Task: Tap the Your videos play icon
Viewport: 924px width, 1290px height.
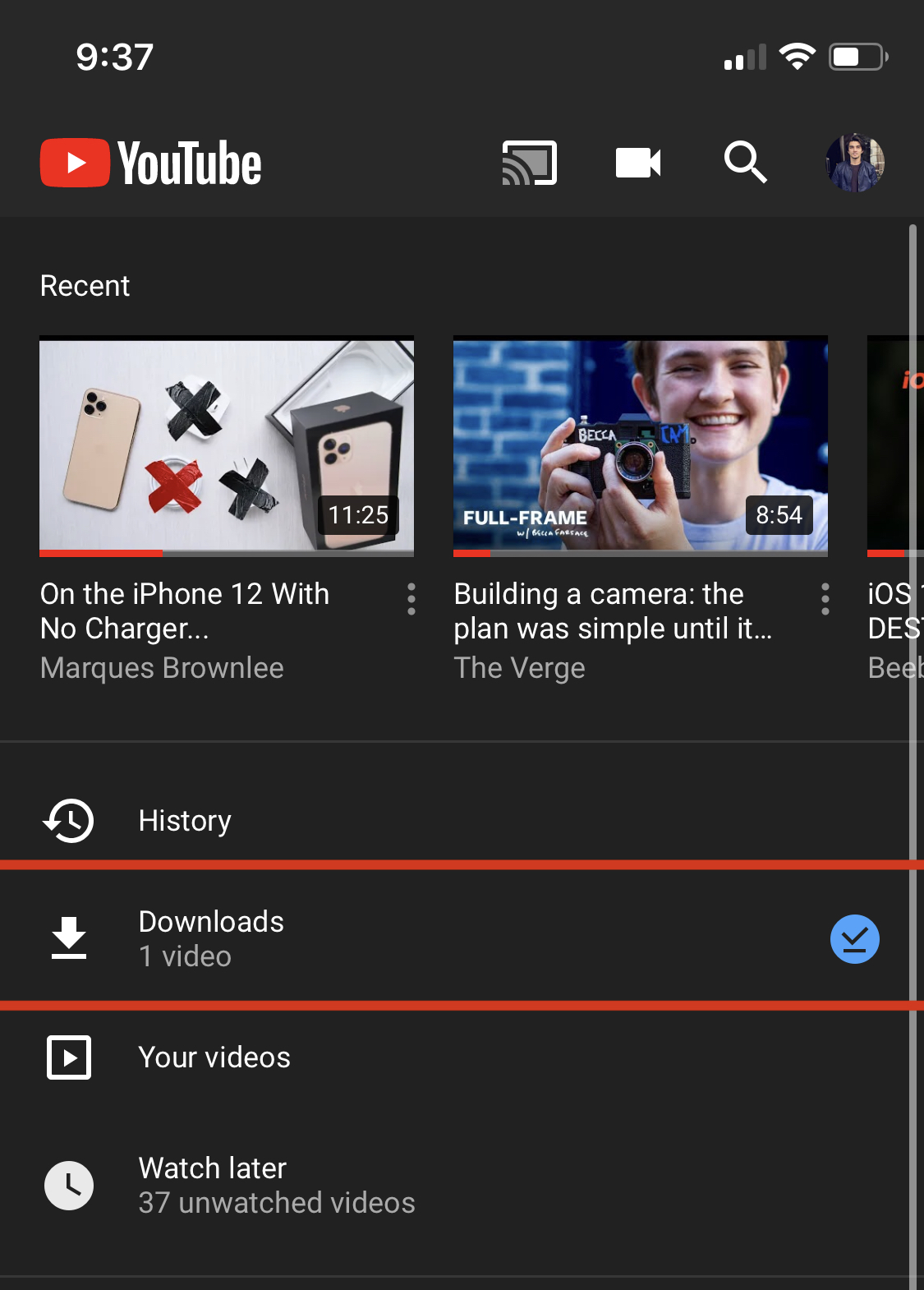Action: click(x=69, y=1057)
